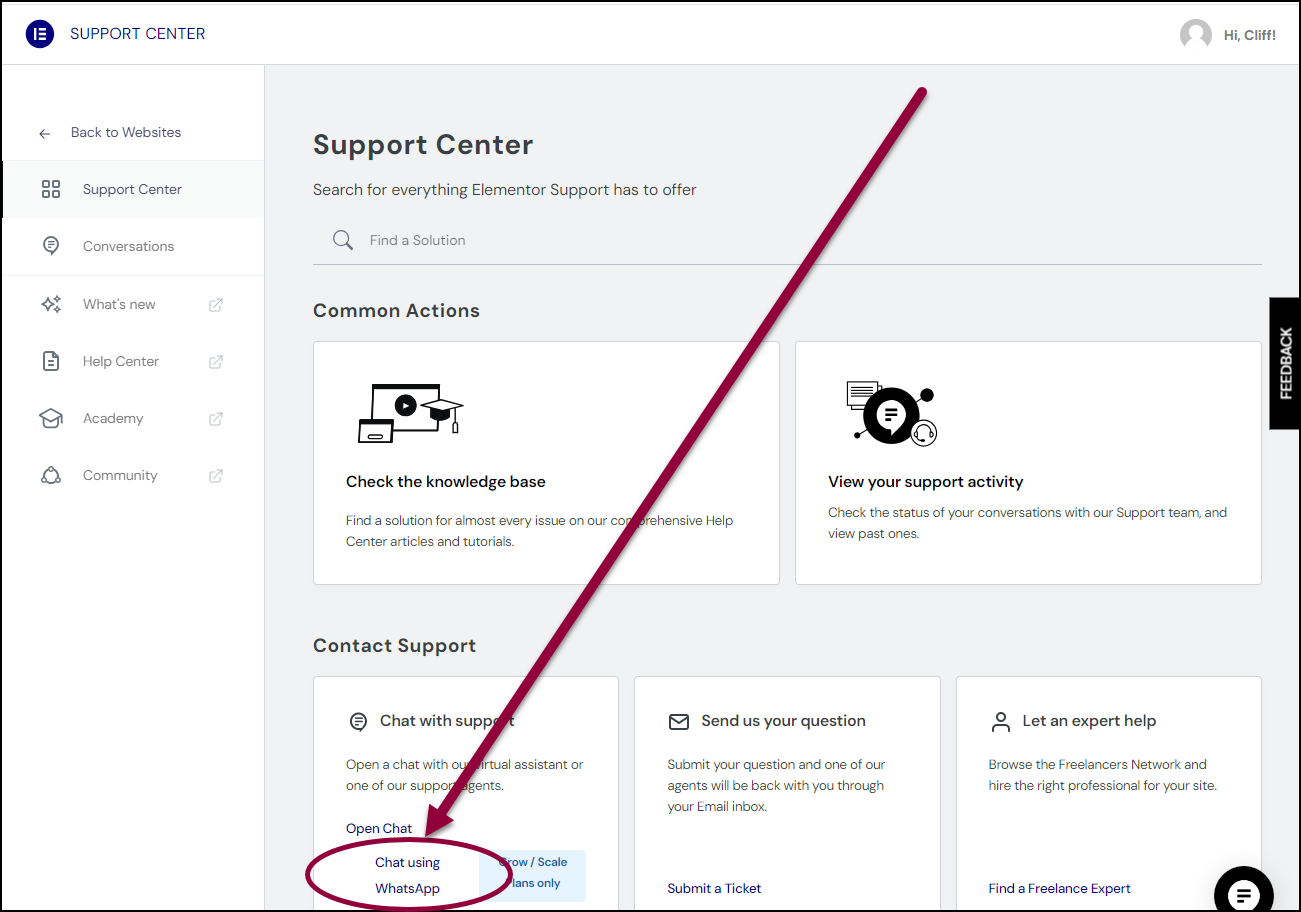Viewport: 1301px width, 912px height.
Task: Click the Hi, Cliff! greeting
Action: pyautogui.click(x=1250, y=35)
